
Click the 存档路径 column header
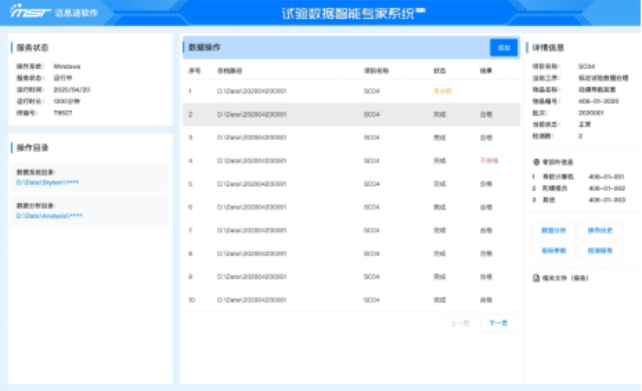pyautogui.click(x=230, y=71)
